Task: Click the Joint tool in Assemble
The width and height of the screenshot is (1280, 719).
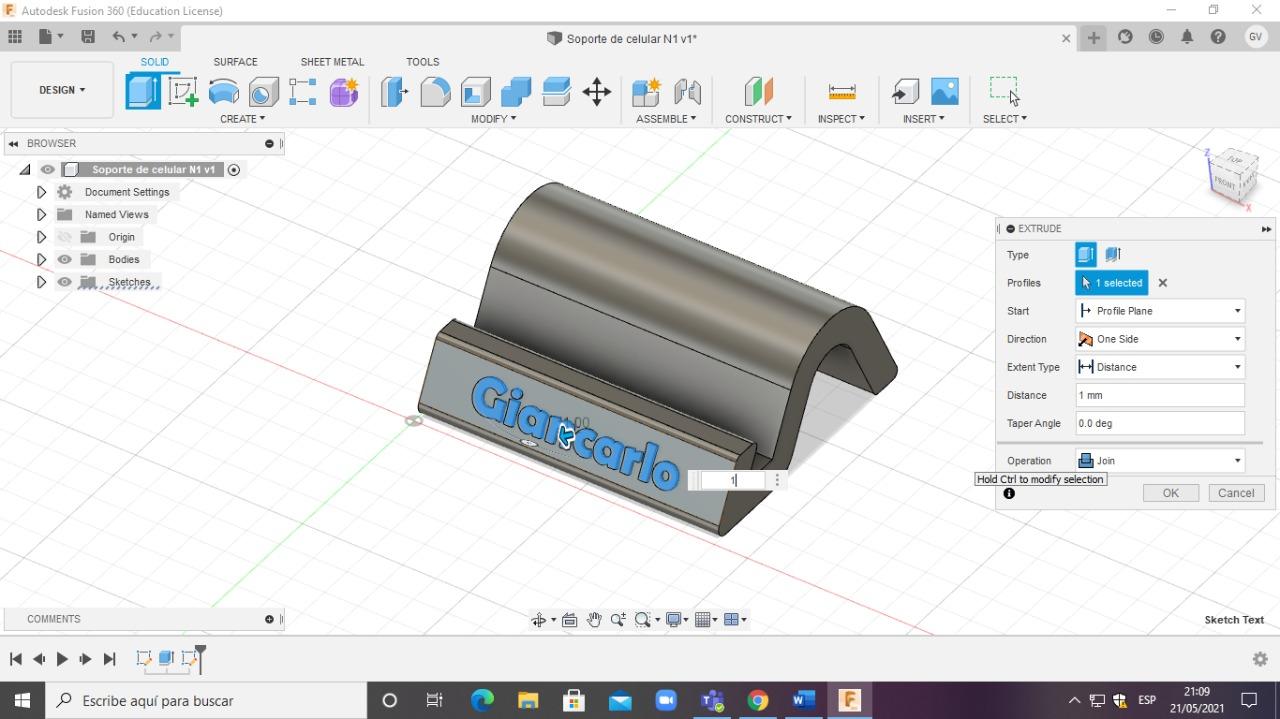Action: pyautogui.click(x=688, y=92)
